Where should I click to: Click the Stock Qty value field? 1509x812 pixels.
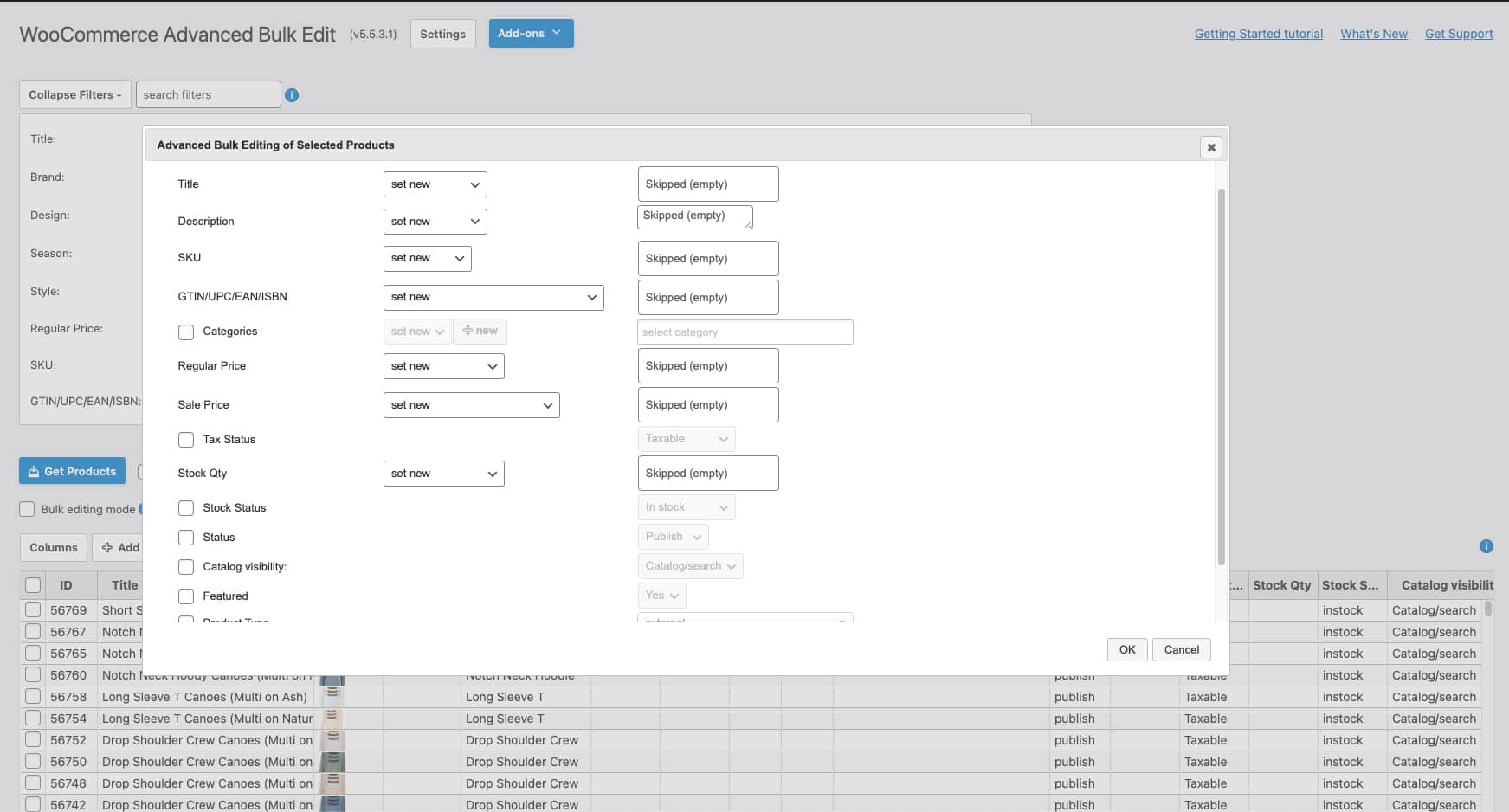[x=707, y=474]
